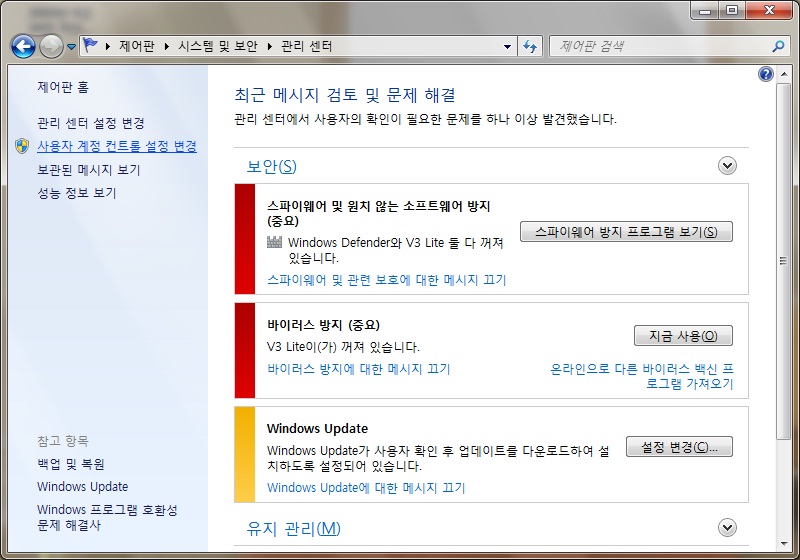This screenshot has width=800, height=560.
Task: Collapse the 보안(S) section chevron
Action: click(x=727, y=166)
